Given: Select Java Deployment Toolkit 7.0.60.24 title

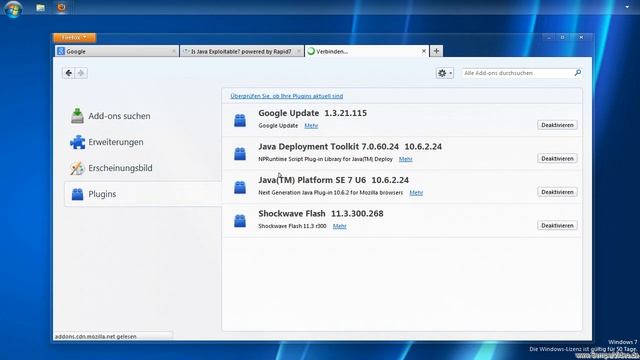Looking at the screenshot, I should 350,147.
